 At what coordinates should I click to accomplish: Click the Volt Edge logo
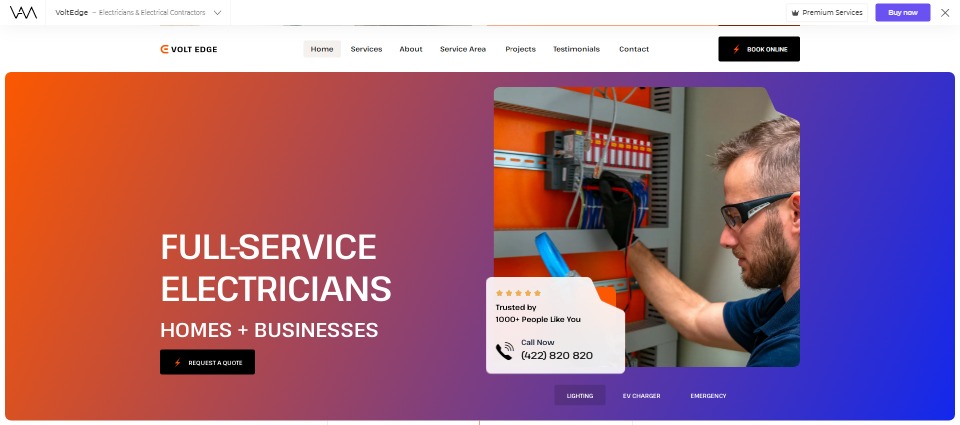tap(189, 50)
